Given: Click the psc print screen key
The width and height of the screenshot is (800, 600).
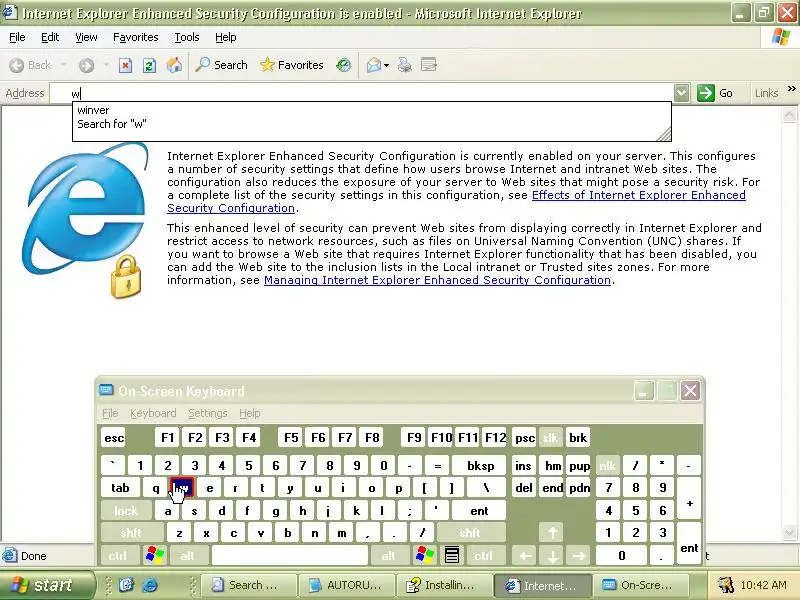Looking at the screenshot, I should (x=524, y=438).
